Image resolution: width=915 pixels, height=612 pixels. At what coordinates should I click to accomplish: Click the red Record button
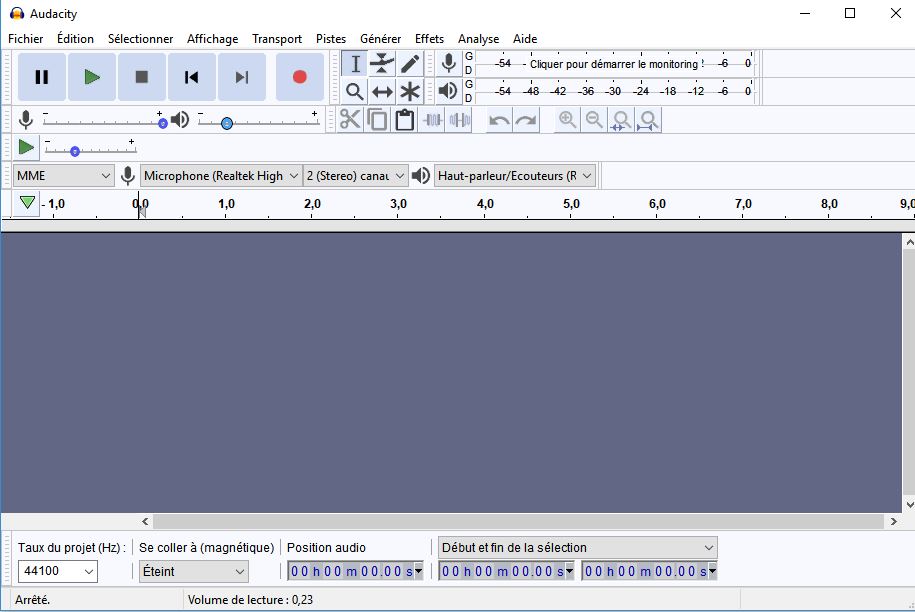point(299,77)
